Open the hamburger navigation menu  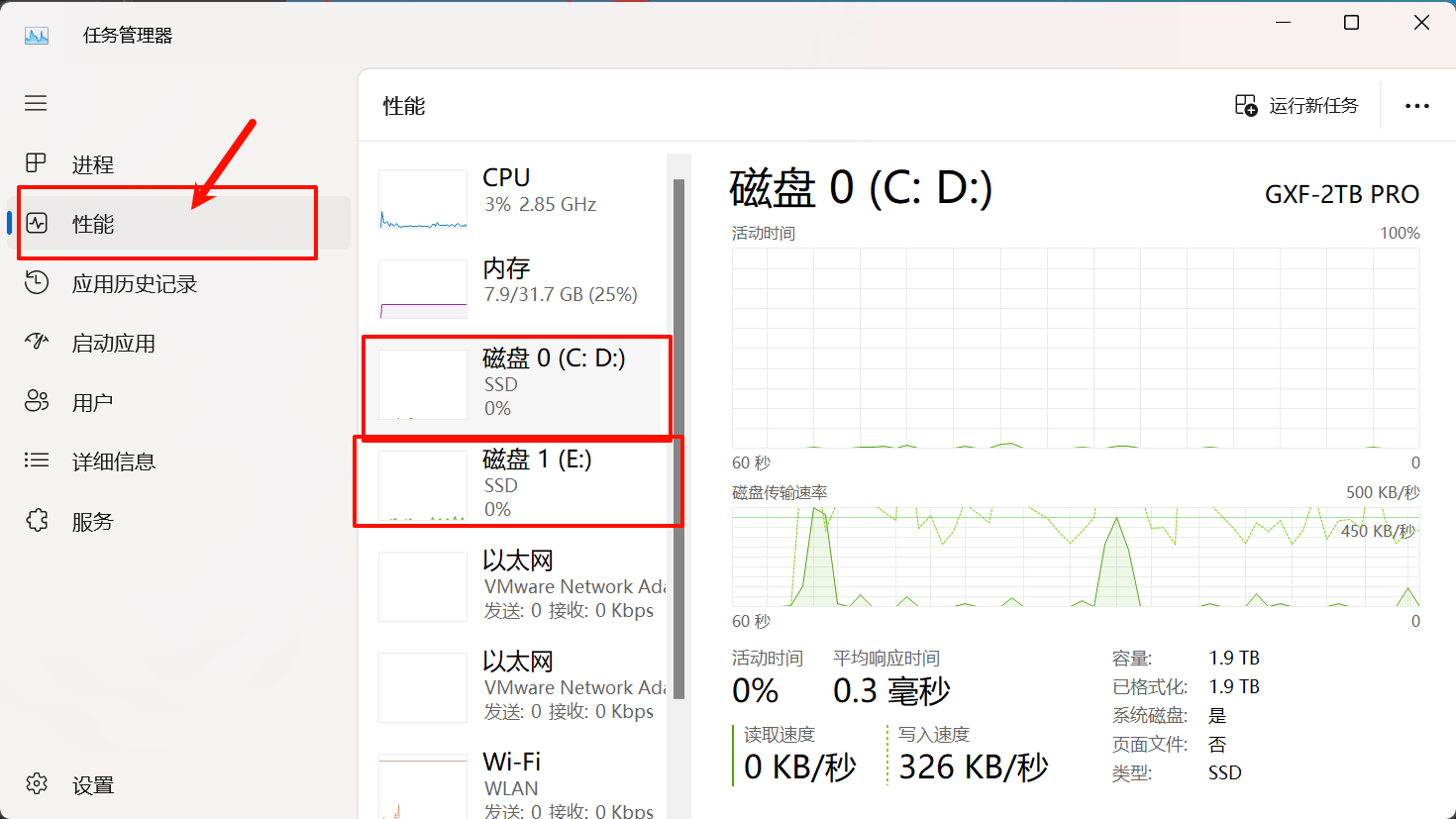[x=36, y=103]
